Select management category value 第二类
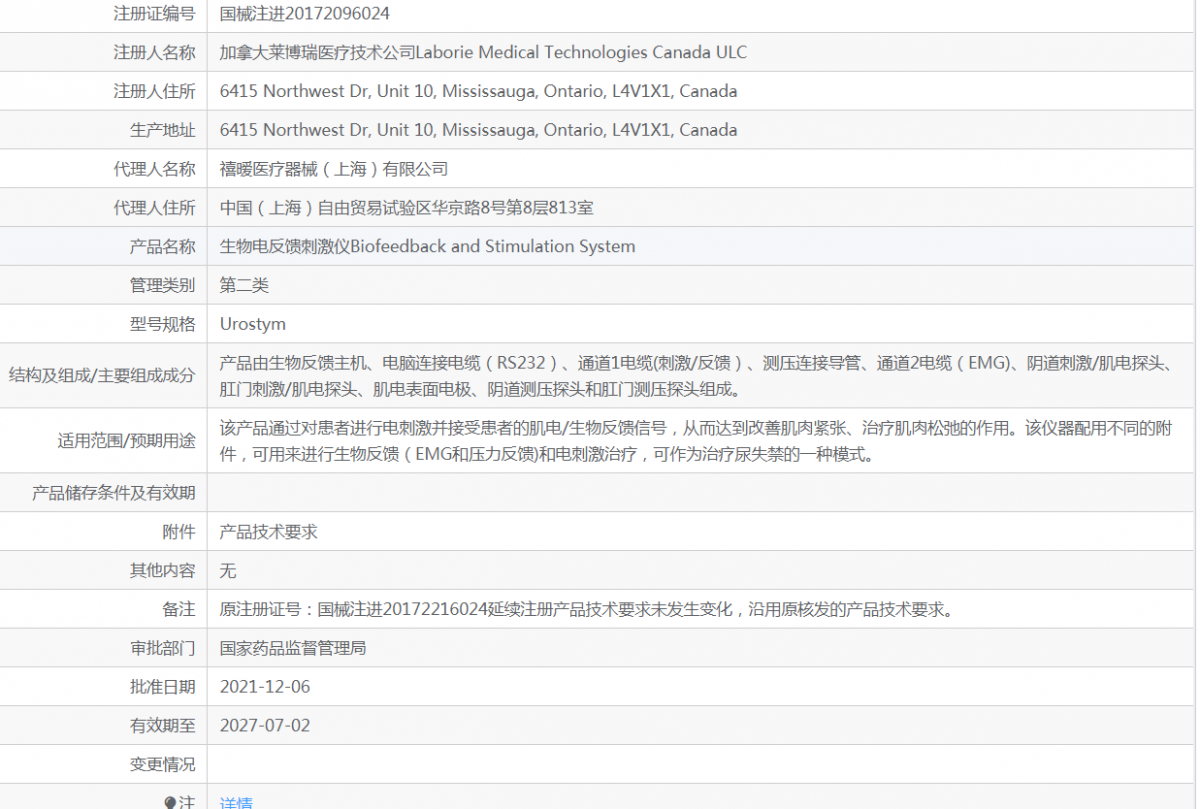Viewport: 1200px width, 809px height. [x=244, y=285]
